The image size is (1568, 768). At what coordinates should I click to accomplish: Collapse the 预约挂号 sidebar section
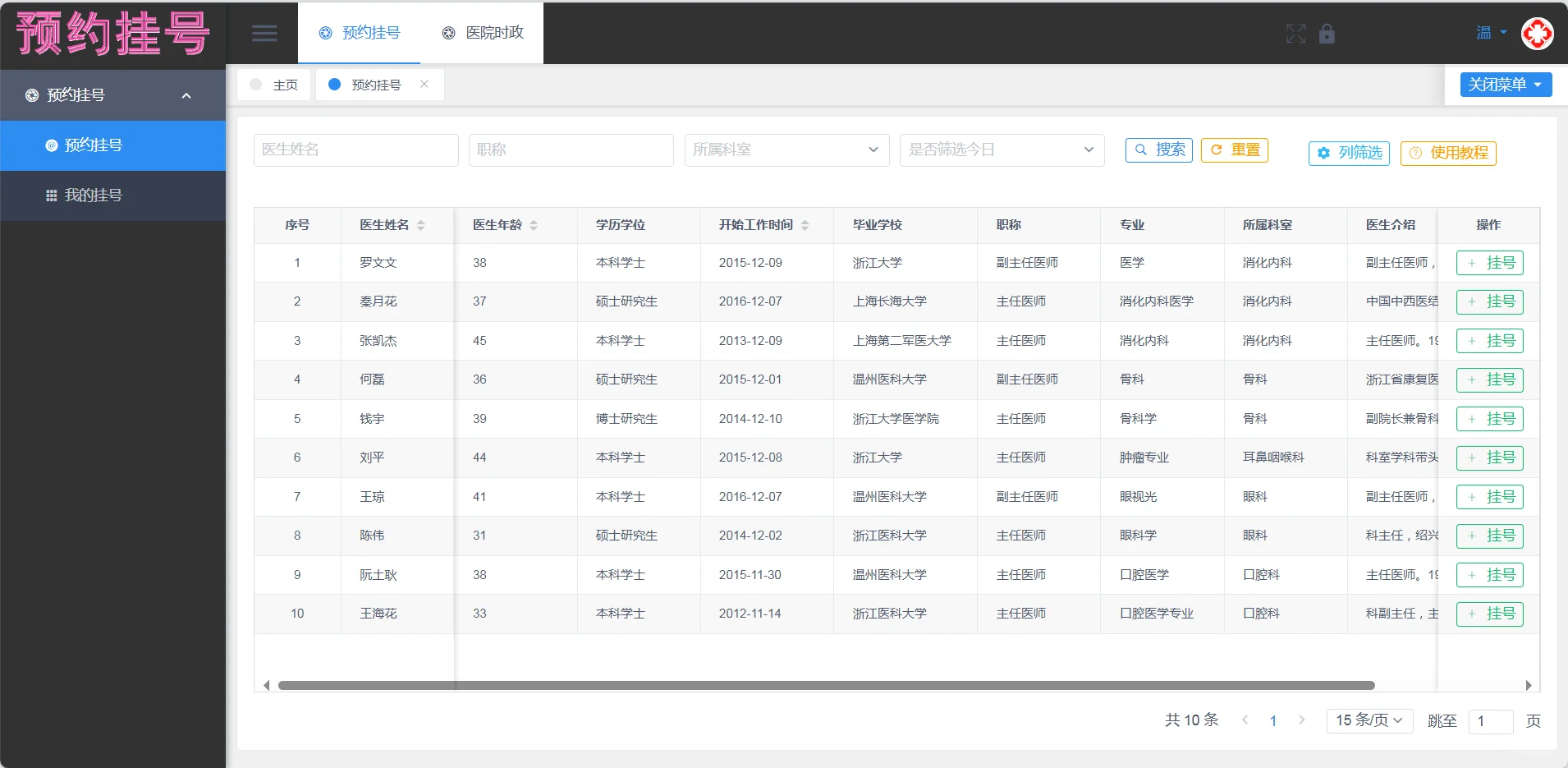[x=186, y=94]
